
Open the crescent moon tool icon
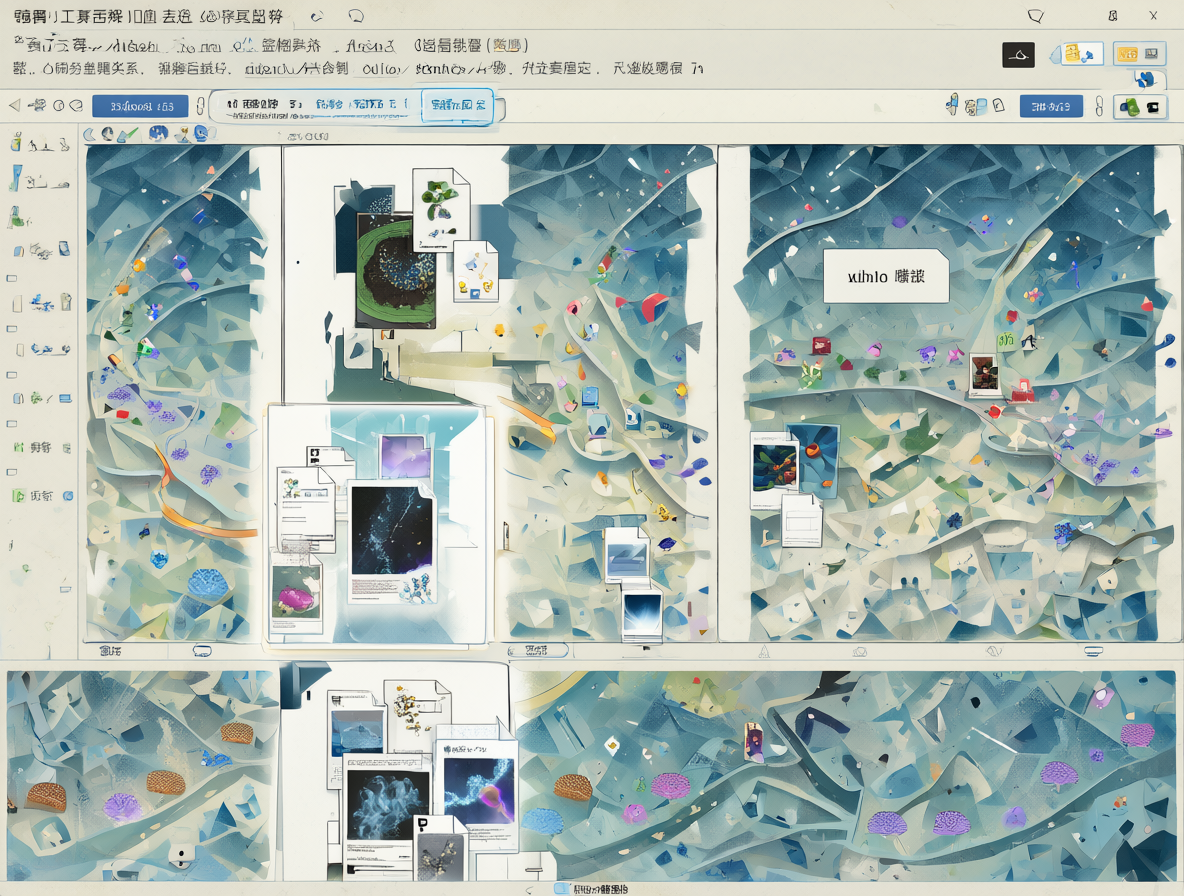click(90, 134)
